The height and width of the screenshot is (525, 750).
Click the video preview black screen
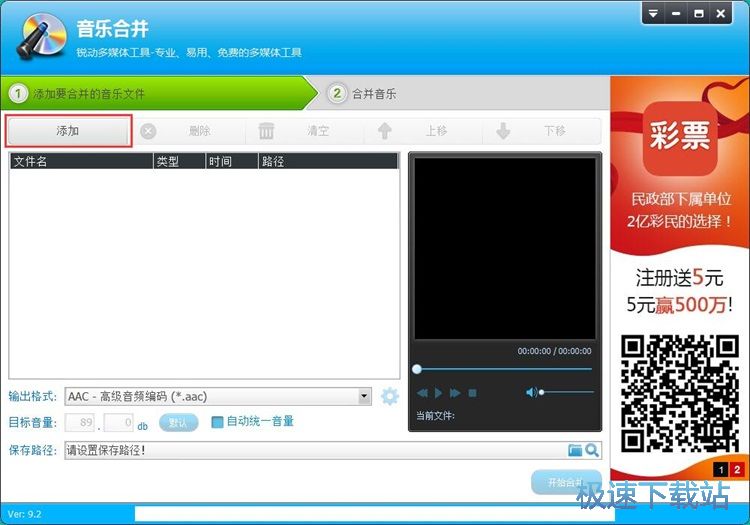tap(505, 248)
